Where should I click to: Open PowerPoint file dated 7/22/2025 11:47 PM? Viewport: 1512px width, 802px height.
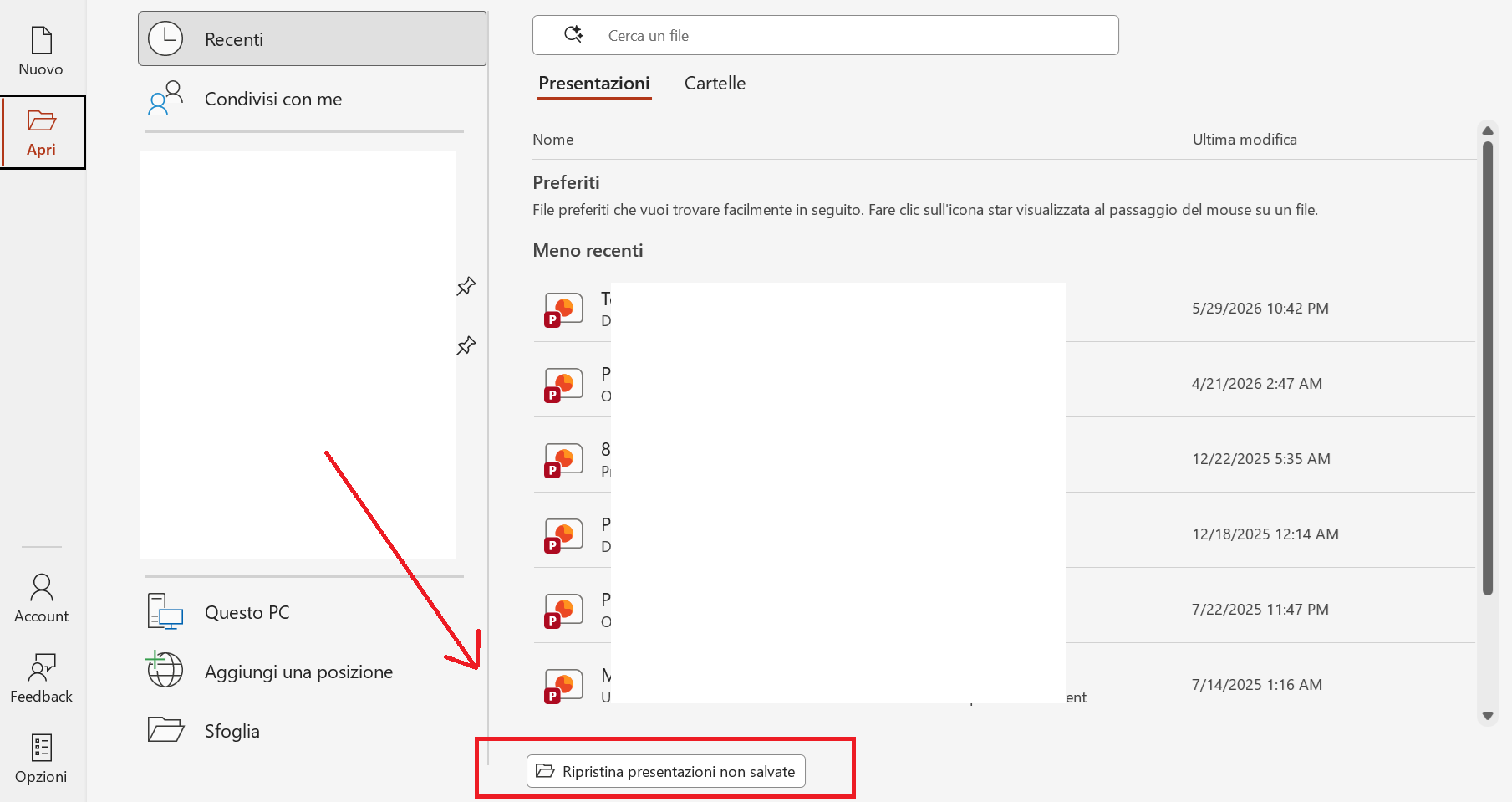pos(1004,610)
